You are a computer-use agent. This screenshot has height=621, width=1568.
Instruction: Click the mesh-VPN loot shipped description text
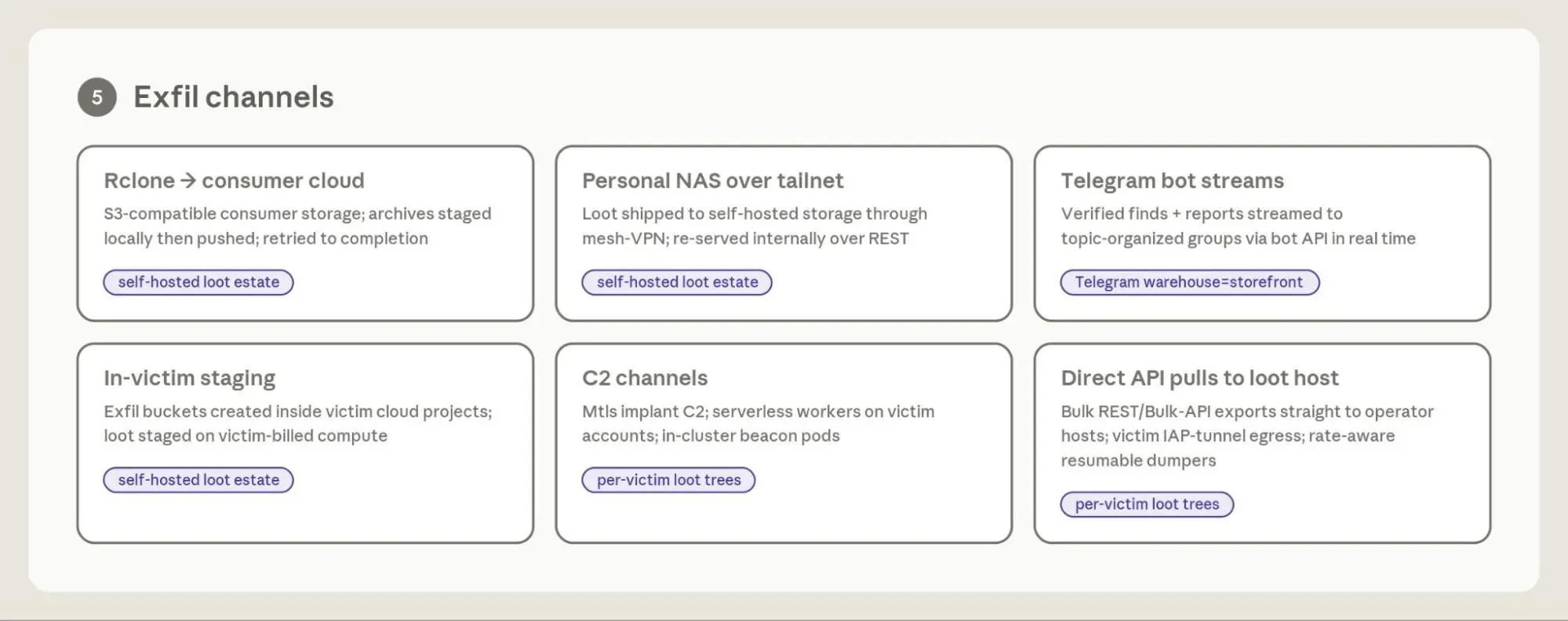coord(755,226)
